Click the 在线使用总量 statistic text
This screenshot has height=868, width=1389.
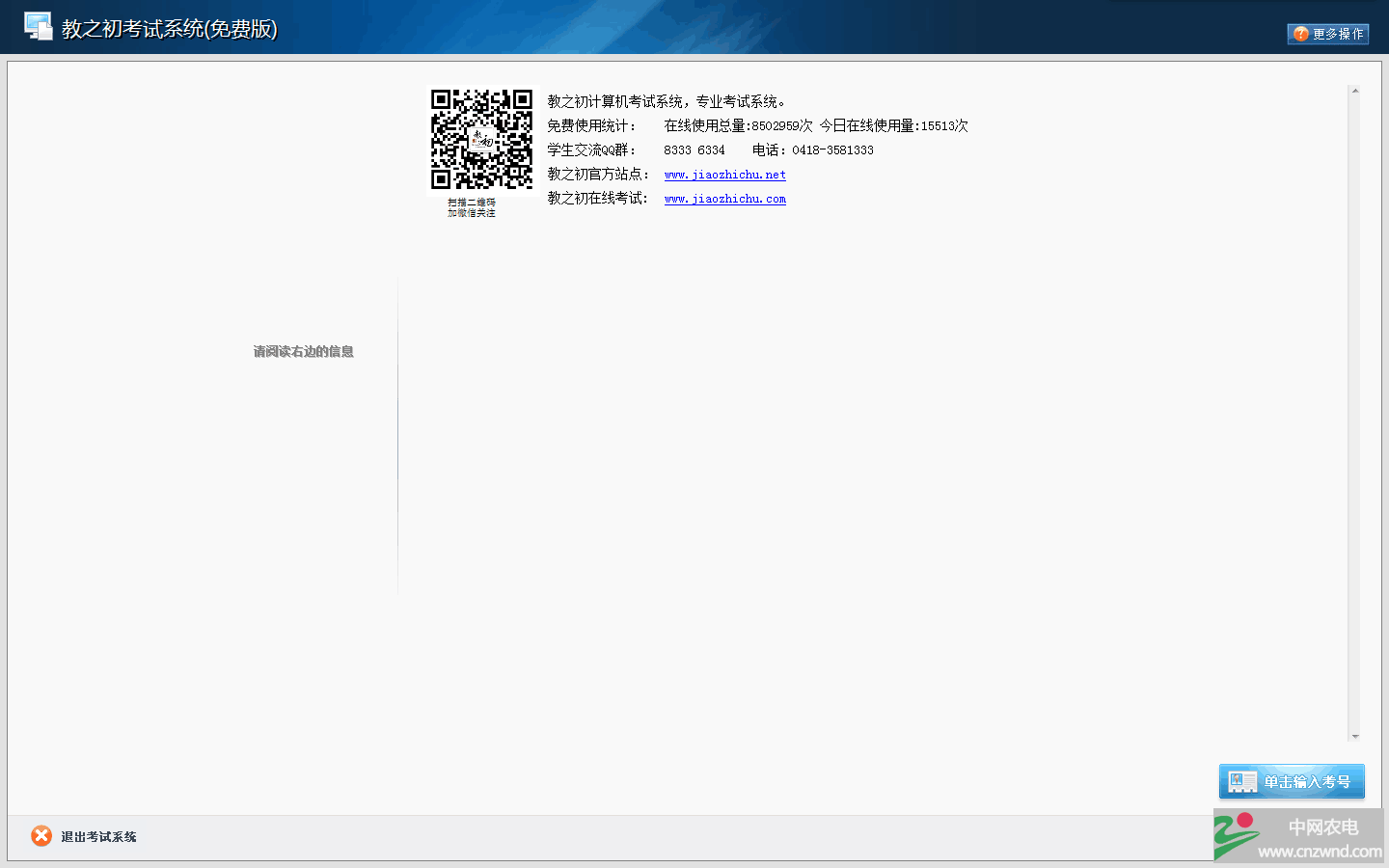tap(738, 126)
